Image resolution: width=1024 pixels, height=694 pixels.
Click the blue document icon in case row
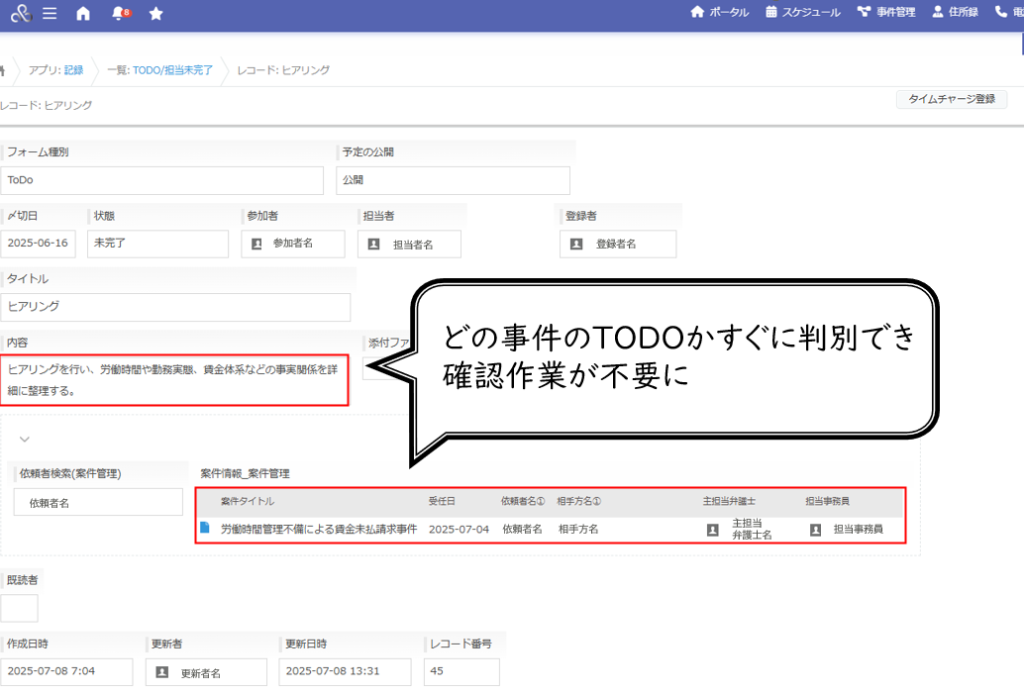(205, 528)
